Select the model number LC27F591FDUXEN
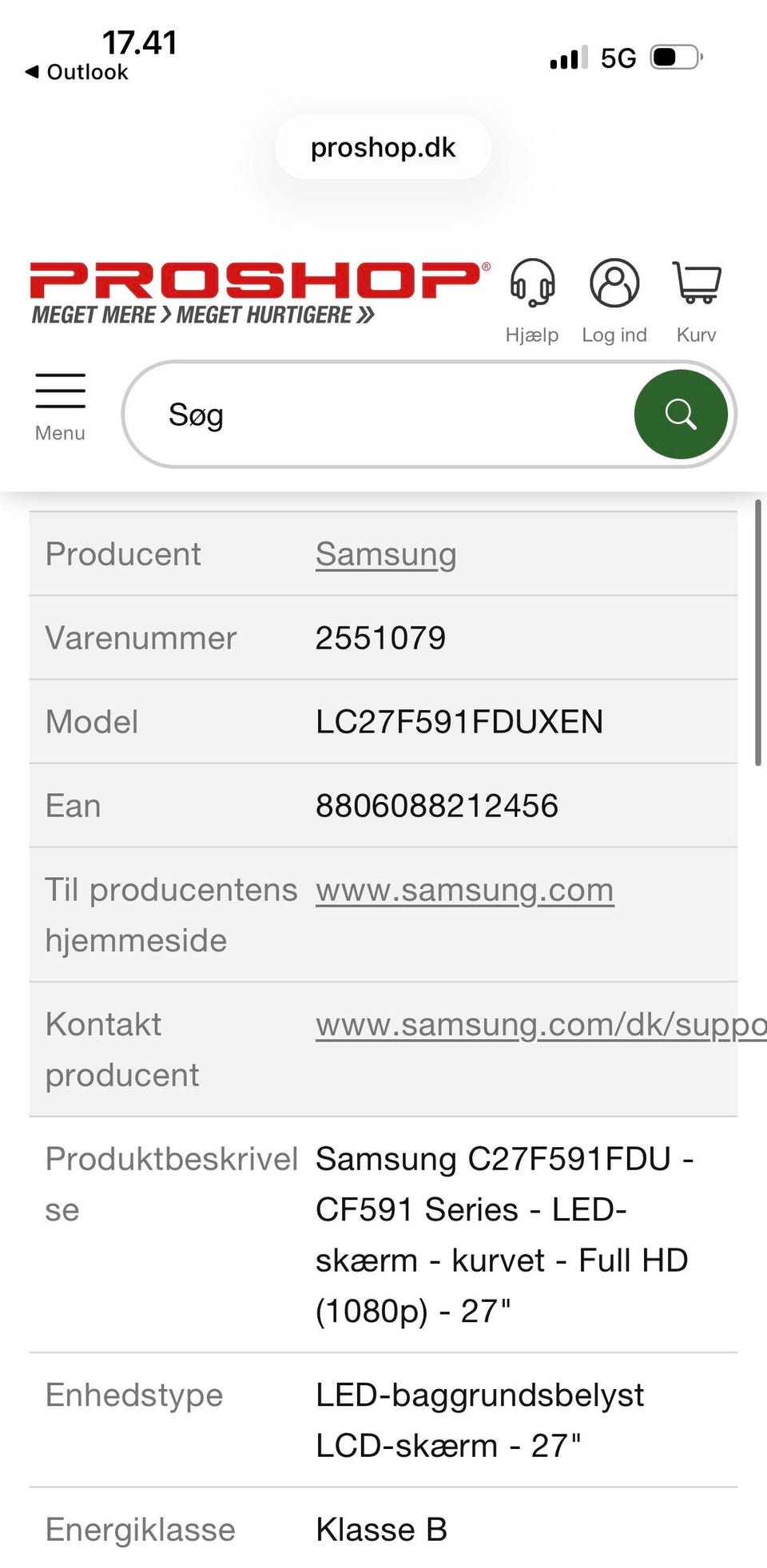The image size is (767, 1568). [459, 722]
